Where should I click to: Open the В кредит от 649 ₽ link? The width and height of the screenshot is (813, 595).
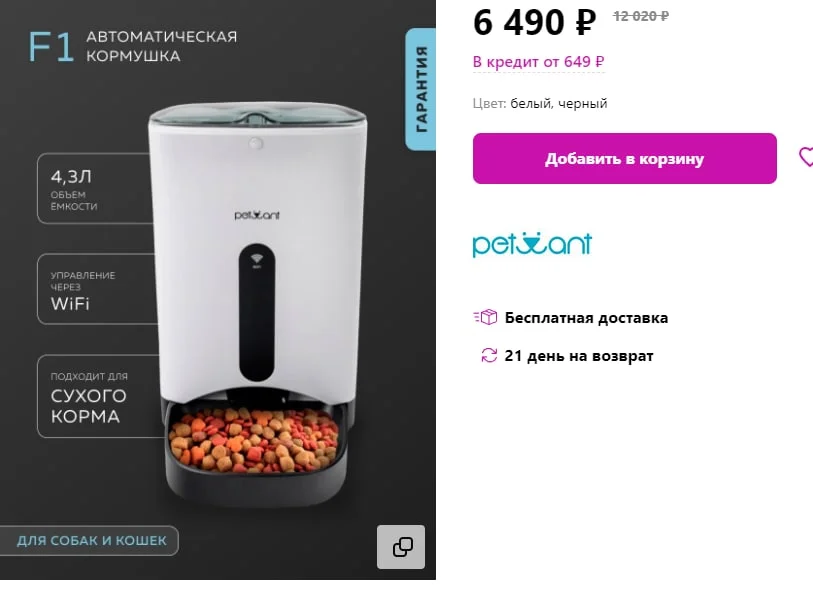tap(539, 62)
